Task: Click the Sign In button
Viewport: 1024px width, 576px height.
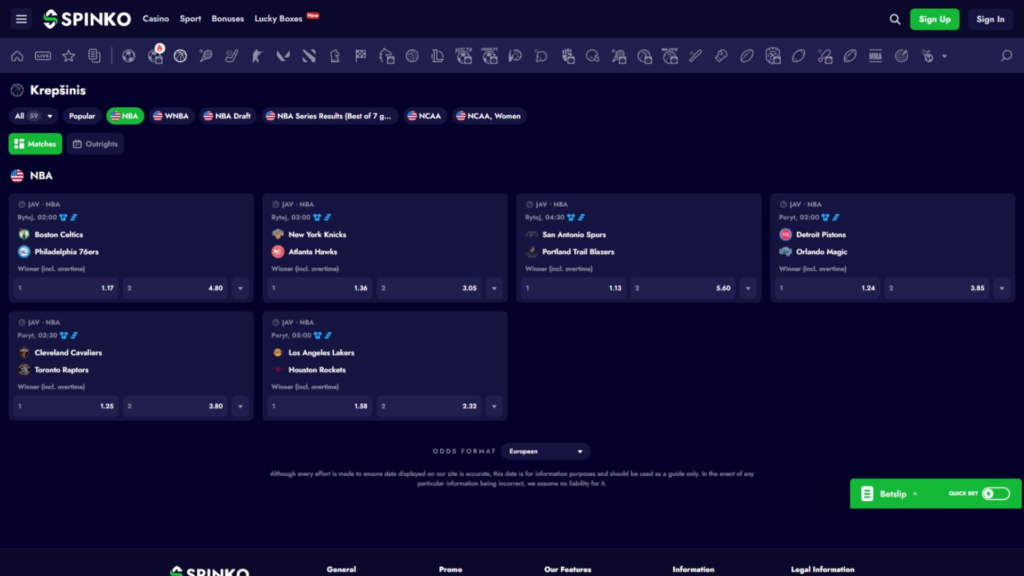Action: (991, 20)
